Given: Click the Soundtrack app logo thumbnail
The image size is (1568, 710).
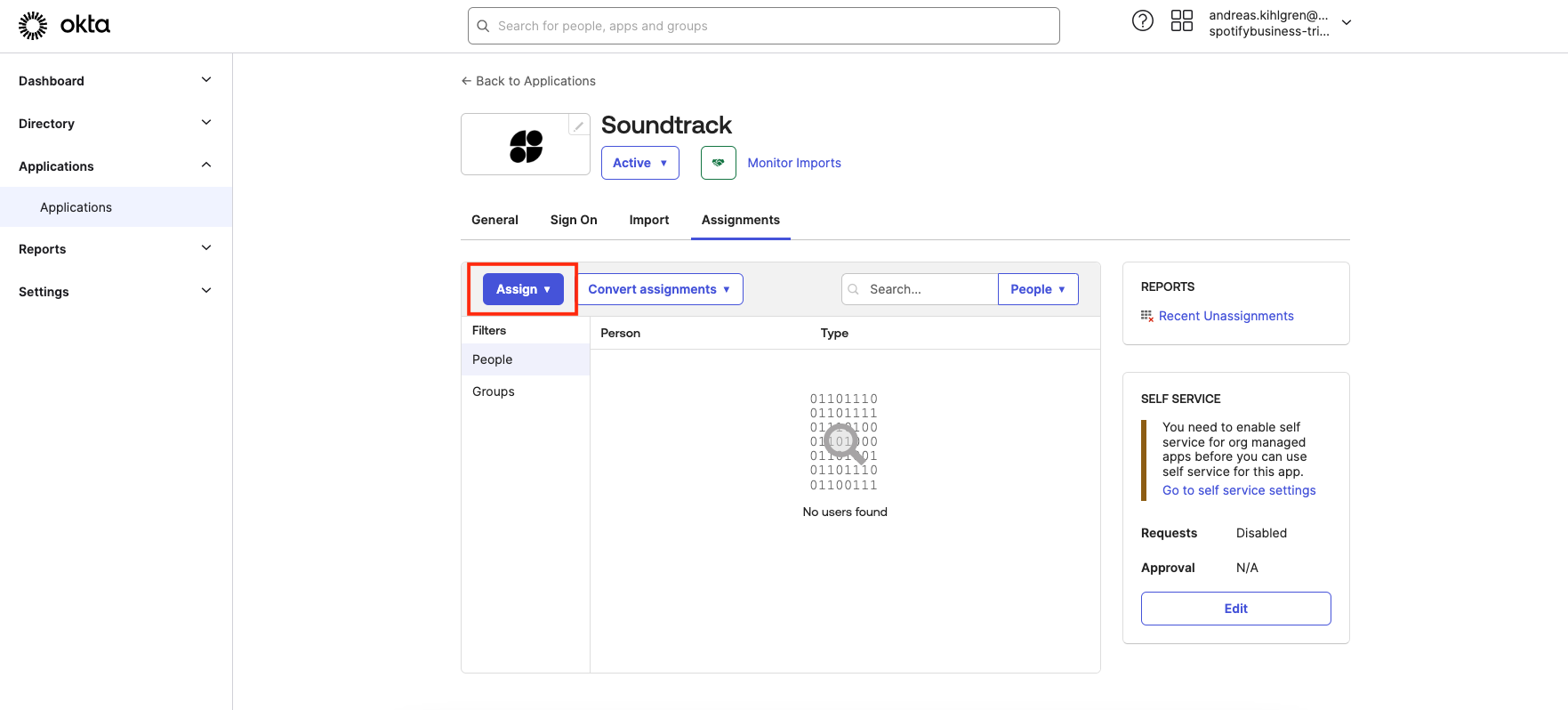Looking at the screenshot, I should coord(526,146).
